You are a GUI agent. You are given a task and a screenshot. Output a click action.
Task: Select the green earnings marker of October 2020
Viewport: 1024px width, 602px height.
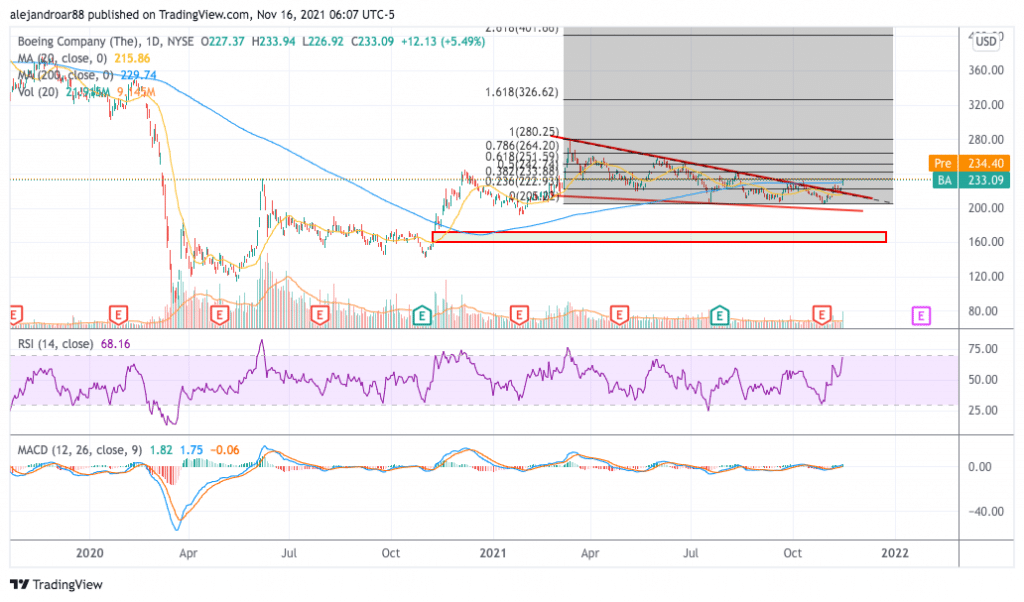pyautogui.click(x=422, y=316)
